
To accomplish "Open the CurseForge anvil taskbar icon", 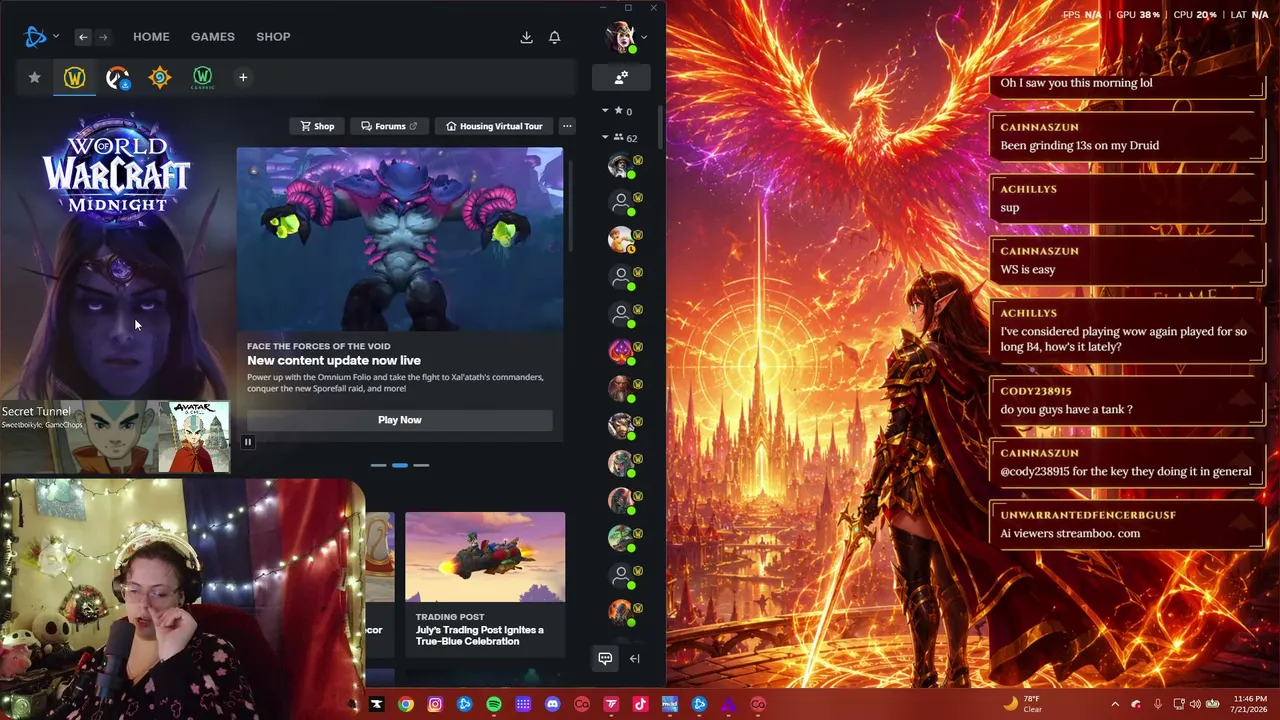I will pos(376,704).
